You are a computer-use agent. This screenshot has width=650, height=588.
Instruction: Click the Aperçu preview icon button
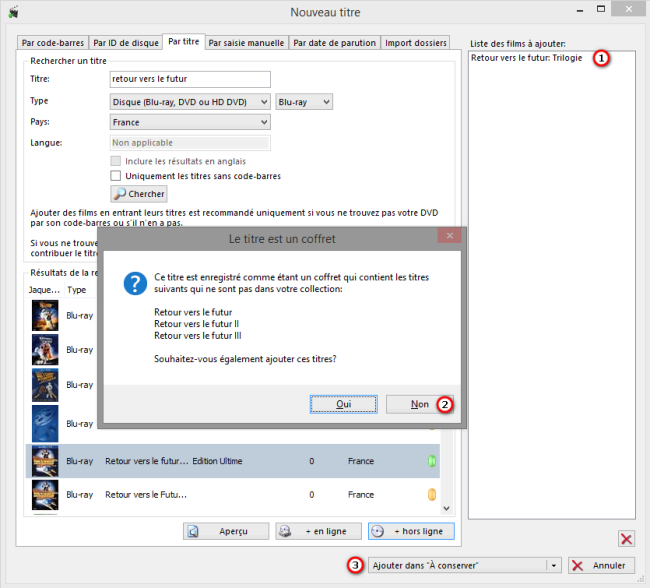(226, 531)
